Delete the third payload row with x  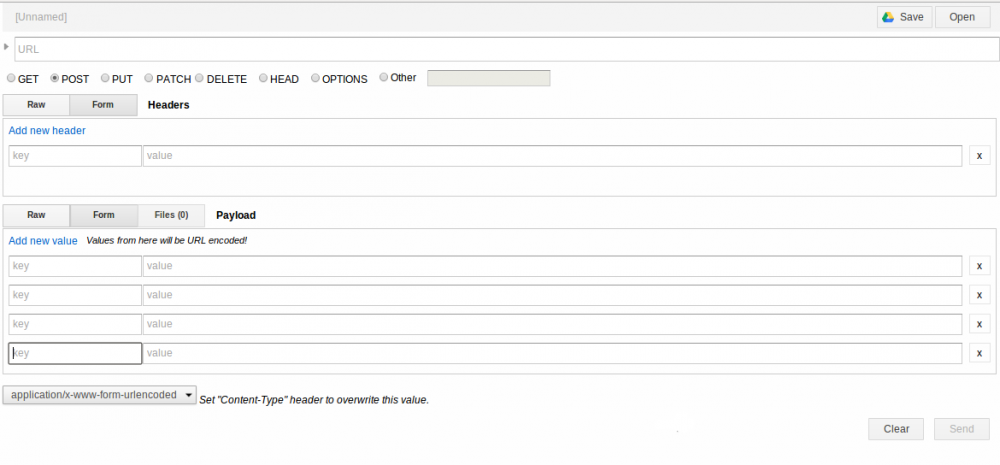[x=979, y=324]
